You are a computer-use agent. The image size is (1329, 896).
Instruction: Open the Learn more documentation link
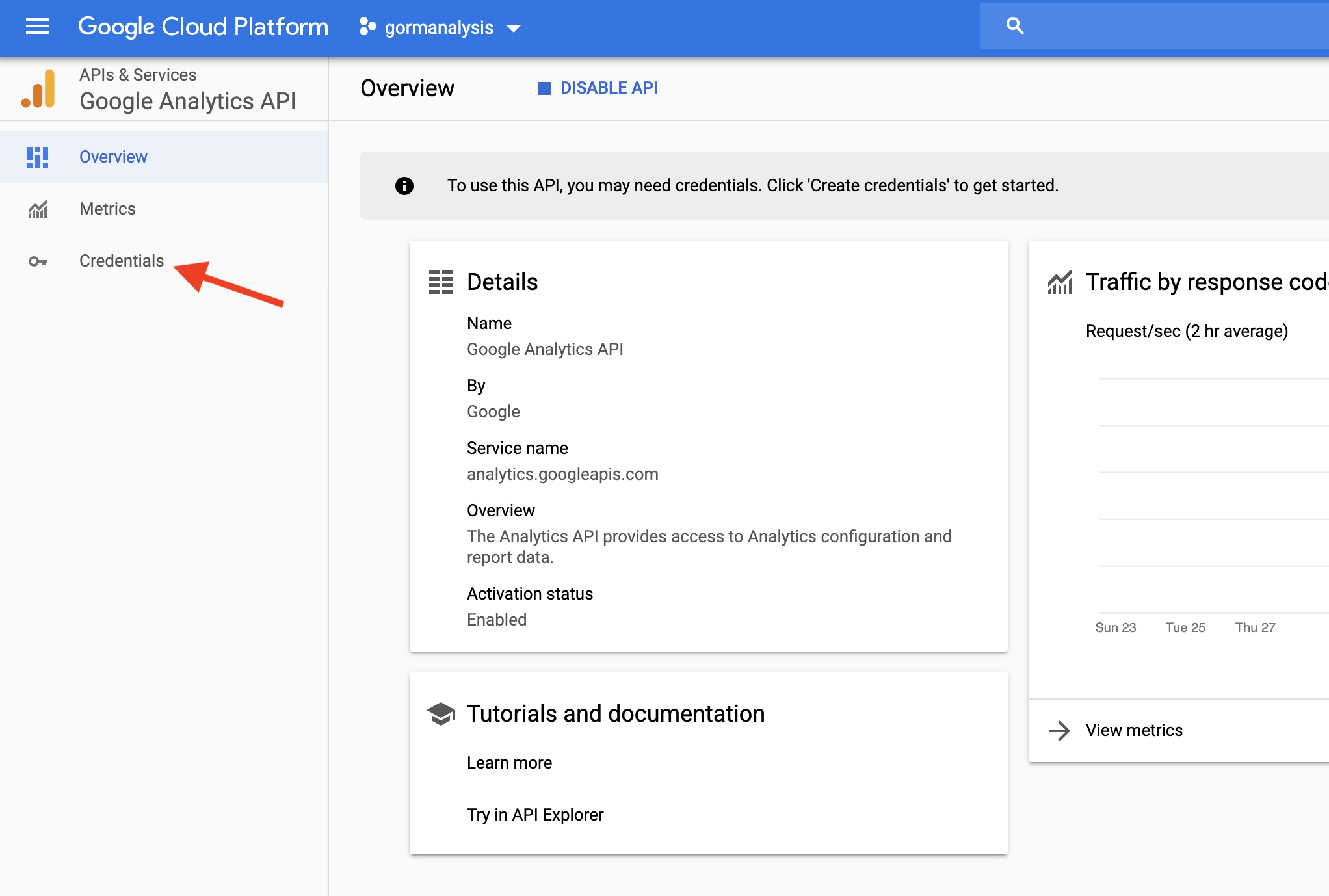point(509,763)
